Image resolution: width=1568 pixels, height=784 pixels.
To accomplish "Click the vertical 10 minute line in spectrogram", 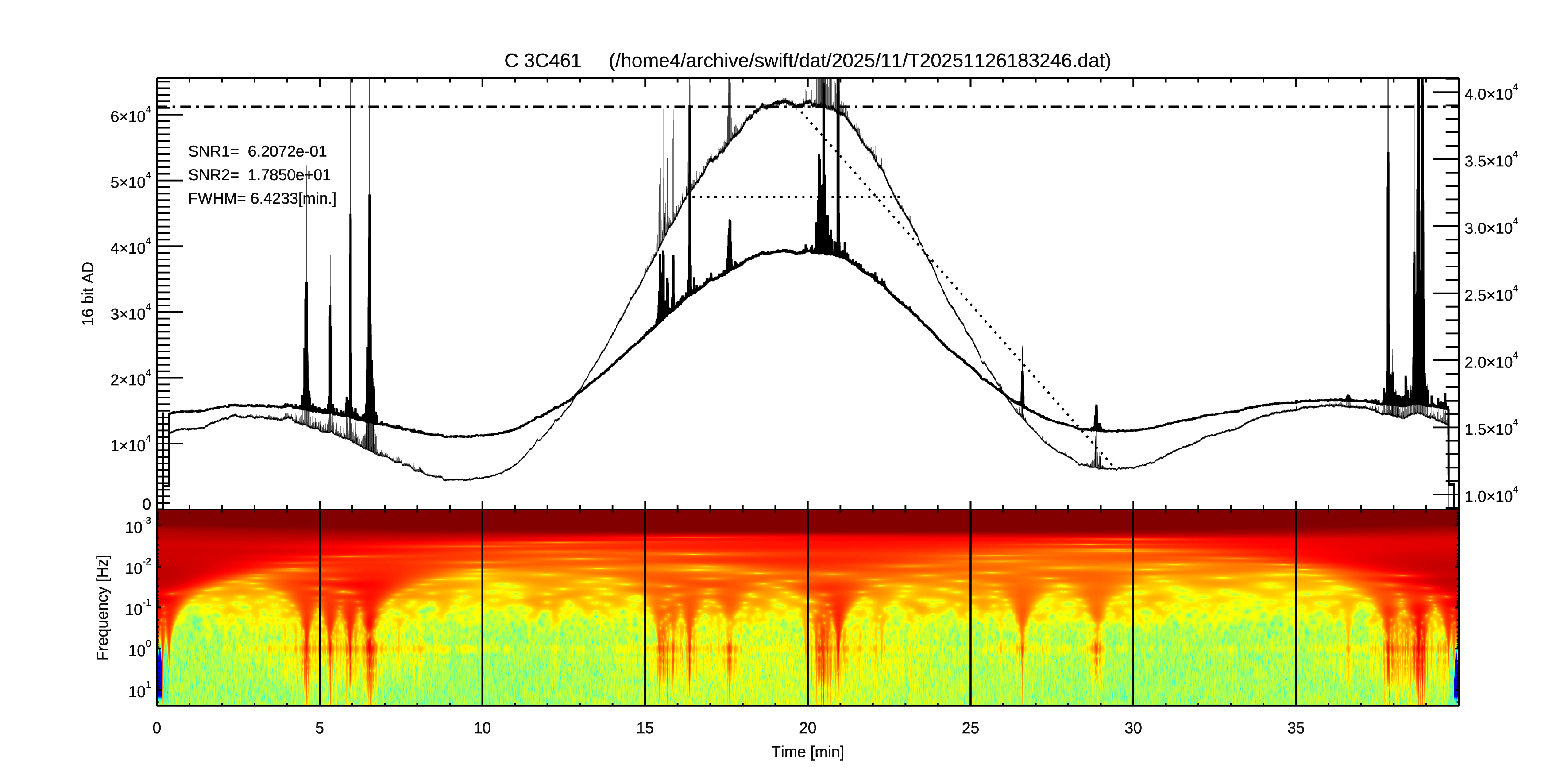I will (482, 609).
